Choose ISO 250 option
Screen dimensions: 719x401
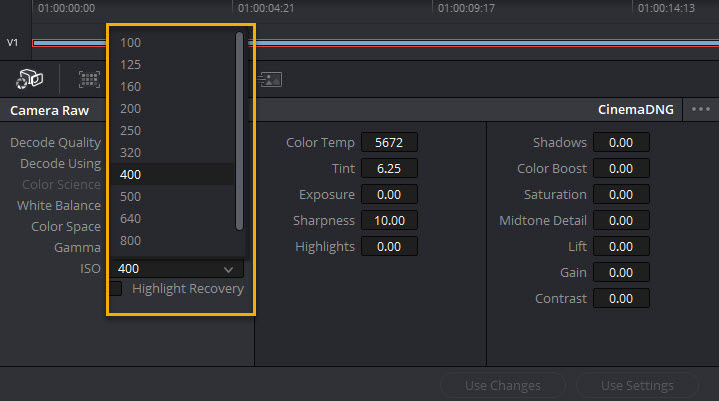(x=130, y=130)
